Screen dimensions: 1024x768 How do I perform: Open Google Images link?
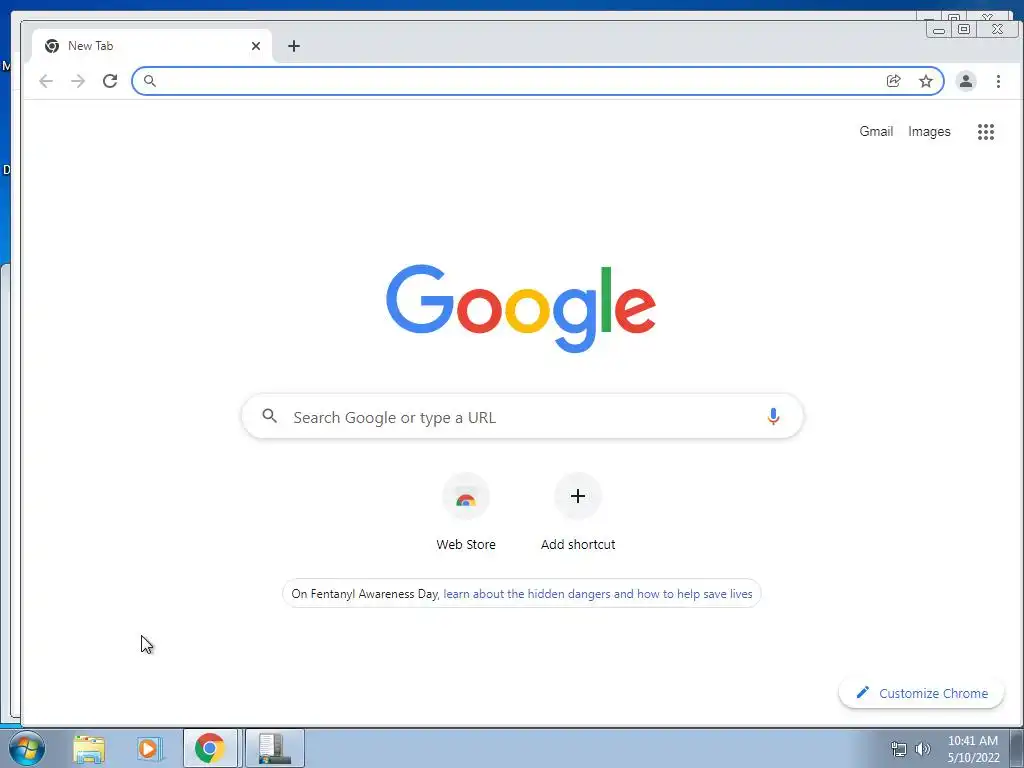[929, 131]
